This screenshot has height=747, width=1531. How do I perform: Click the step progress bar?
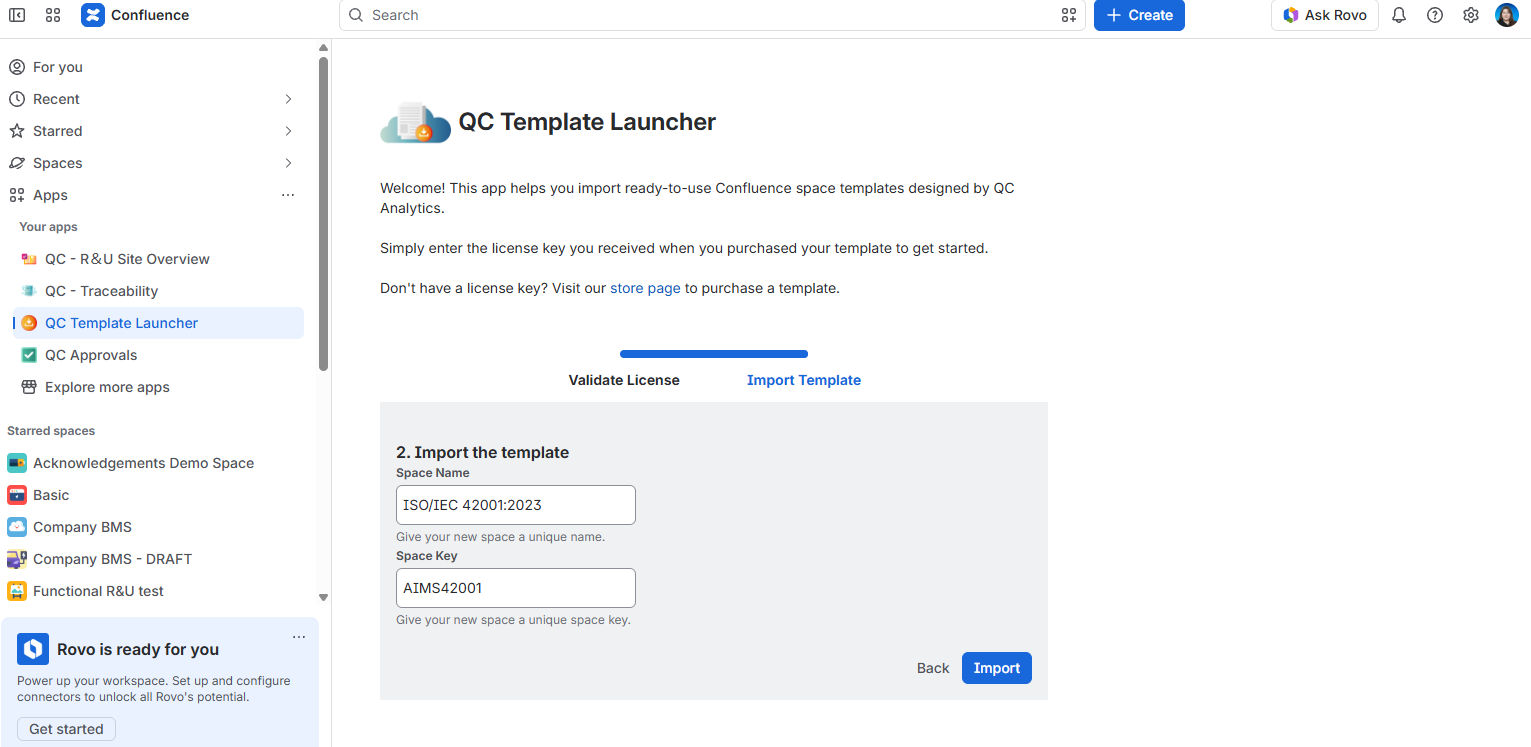[714, 354]
